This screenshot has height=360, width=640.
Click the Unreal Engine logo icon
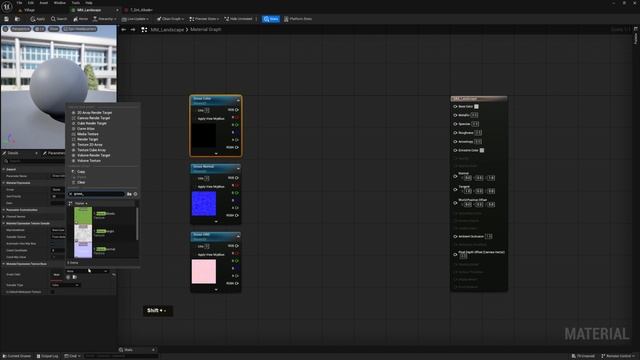point(7,7)
